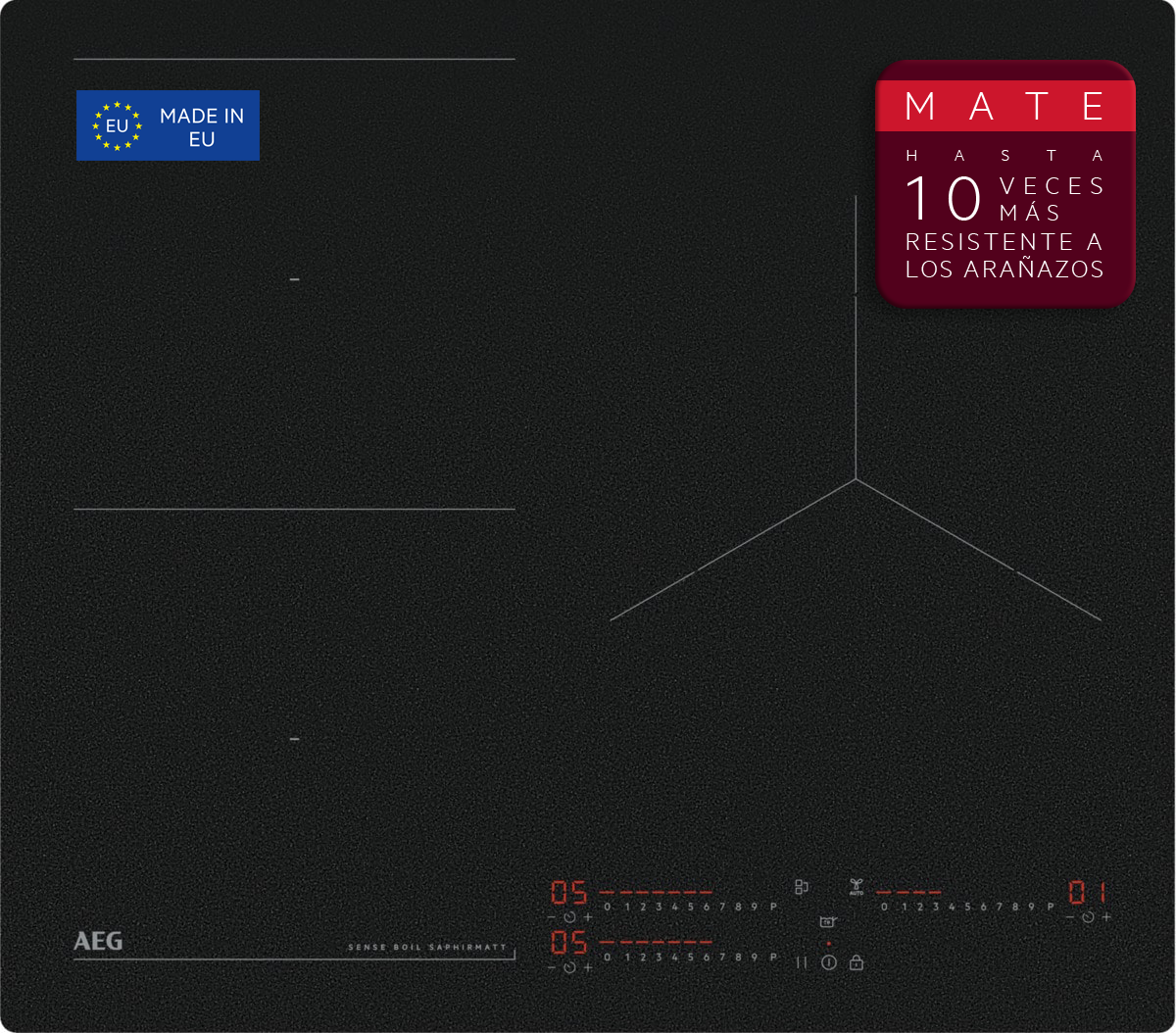Viewport: 1176px width, 1033px height.
Task: Activate the Bridge zone-link icon
Action: tap(802, 887)
